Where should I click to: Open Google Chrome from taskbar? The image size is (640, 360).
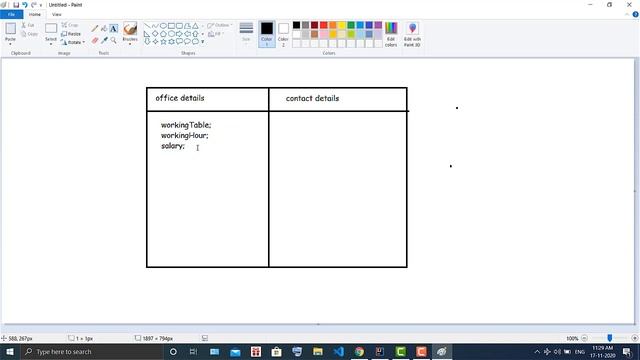point(359,351)
